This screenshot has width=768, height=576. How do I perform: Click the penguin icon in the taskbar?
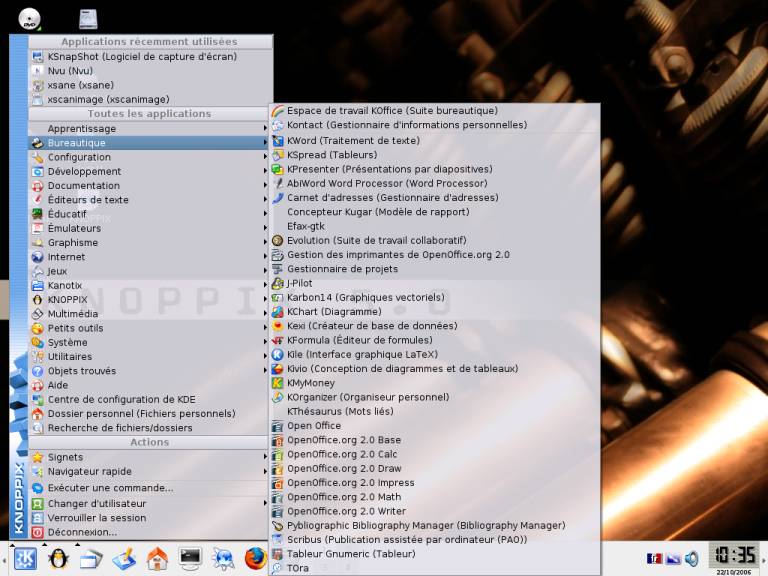[x=58, y=559]
